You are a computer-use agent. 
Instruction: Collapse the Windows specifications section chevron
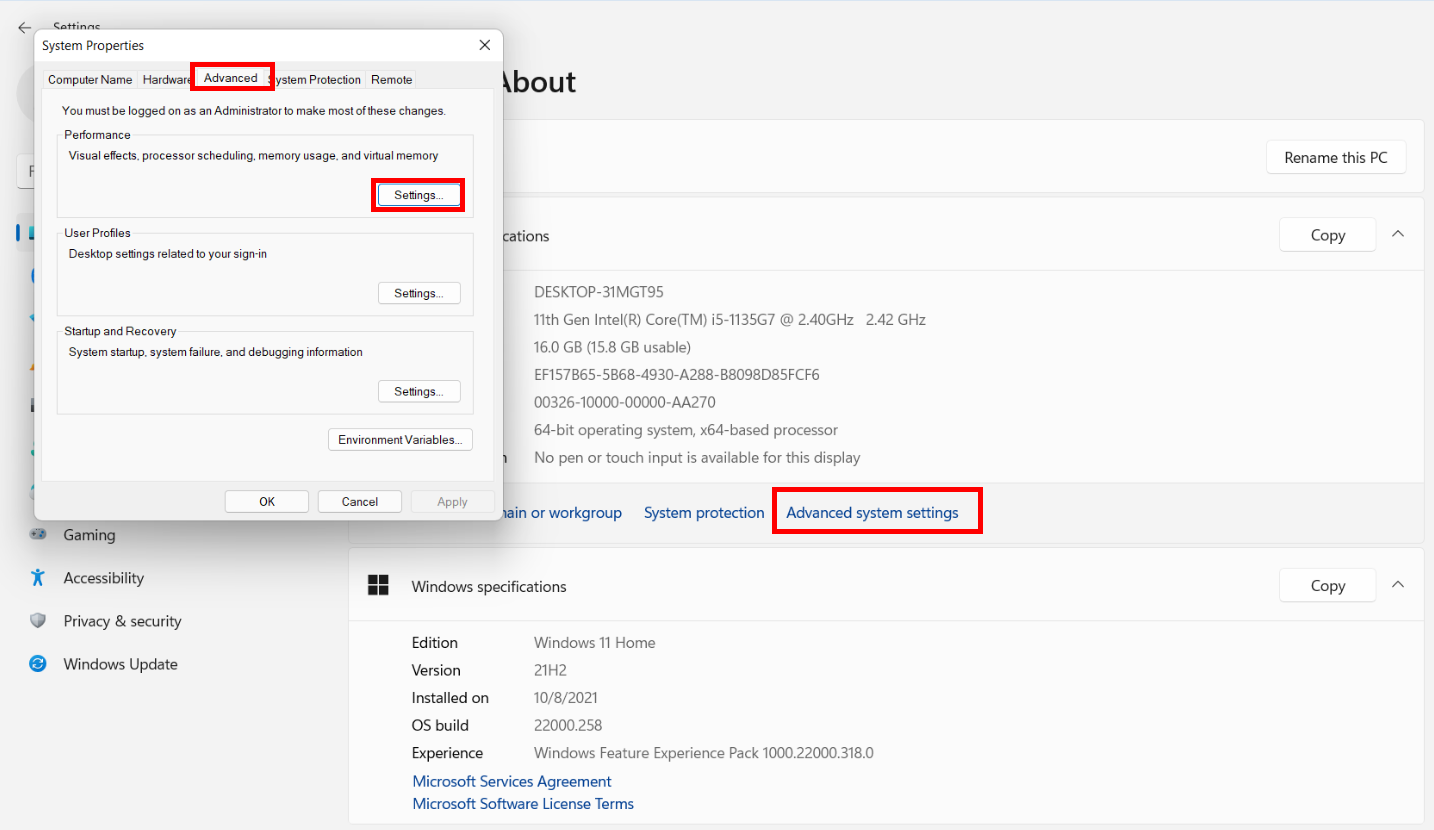[1398, 585]
